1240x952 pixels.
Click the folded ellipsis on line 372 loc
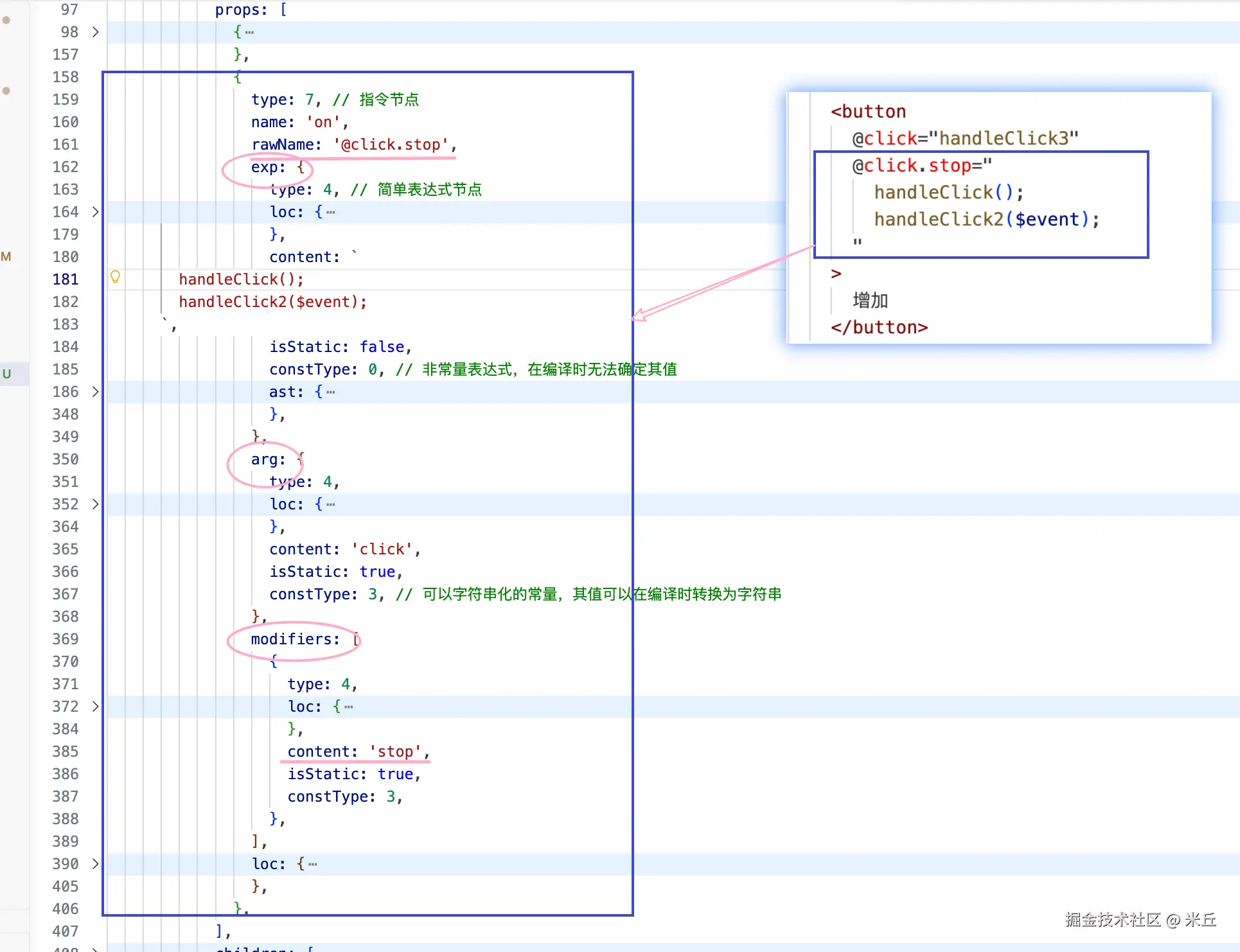pyautogui.click(x=348, y=707)
